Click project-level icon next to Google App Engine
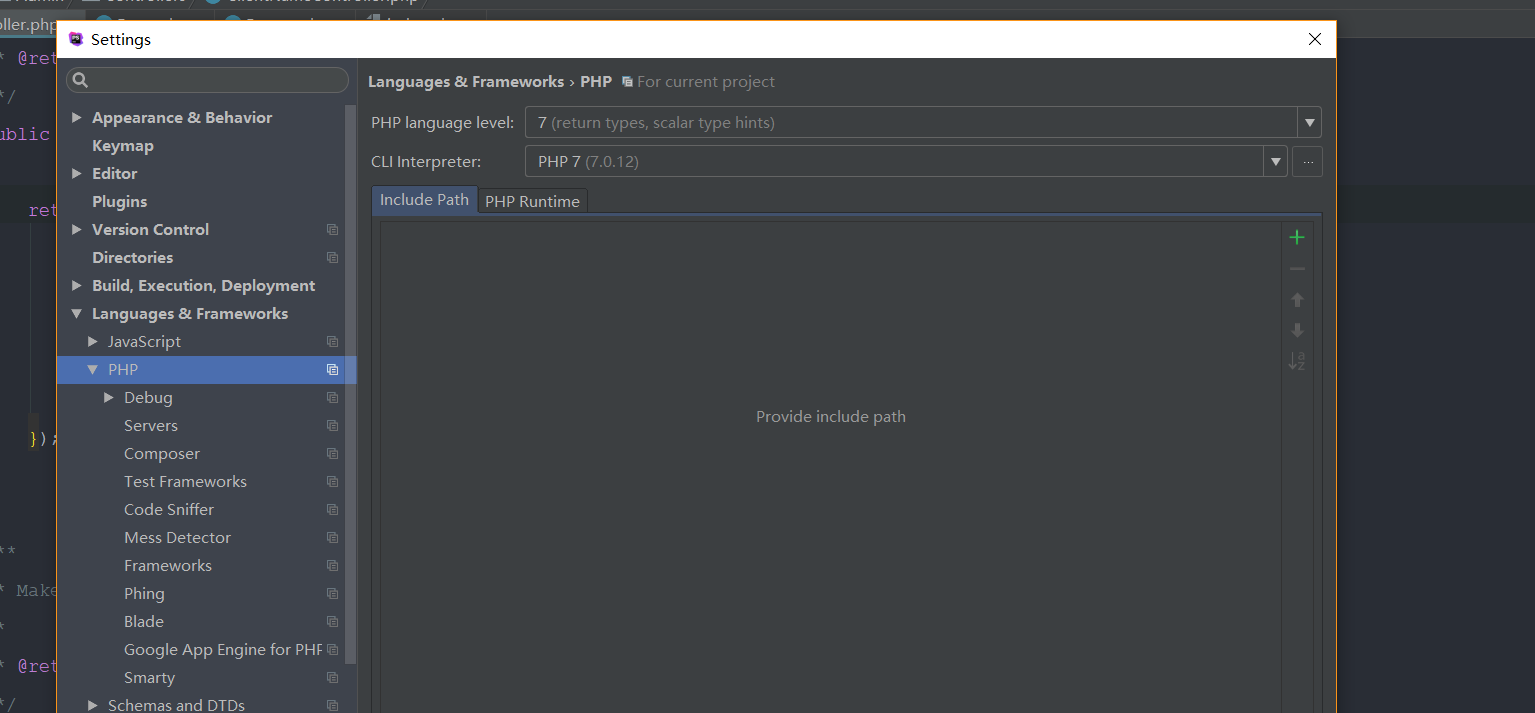The height and width of the screenshot is (713, 1535). coord(333,650)
